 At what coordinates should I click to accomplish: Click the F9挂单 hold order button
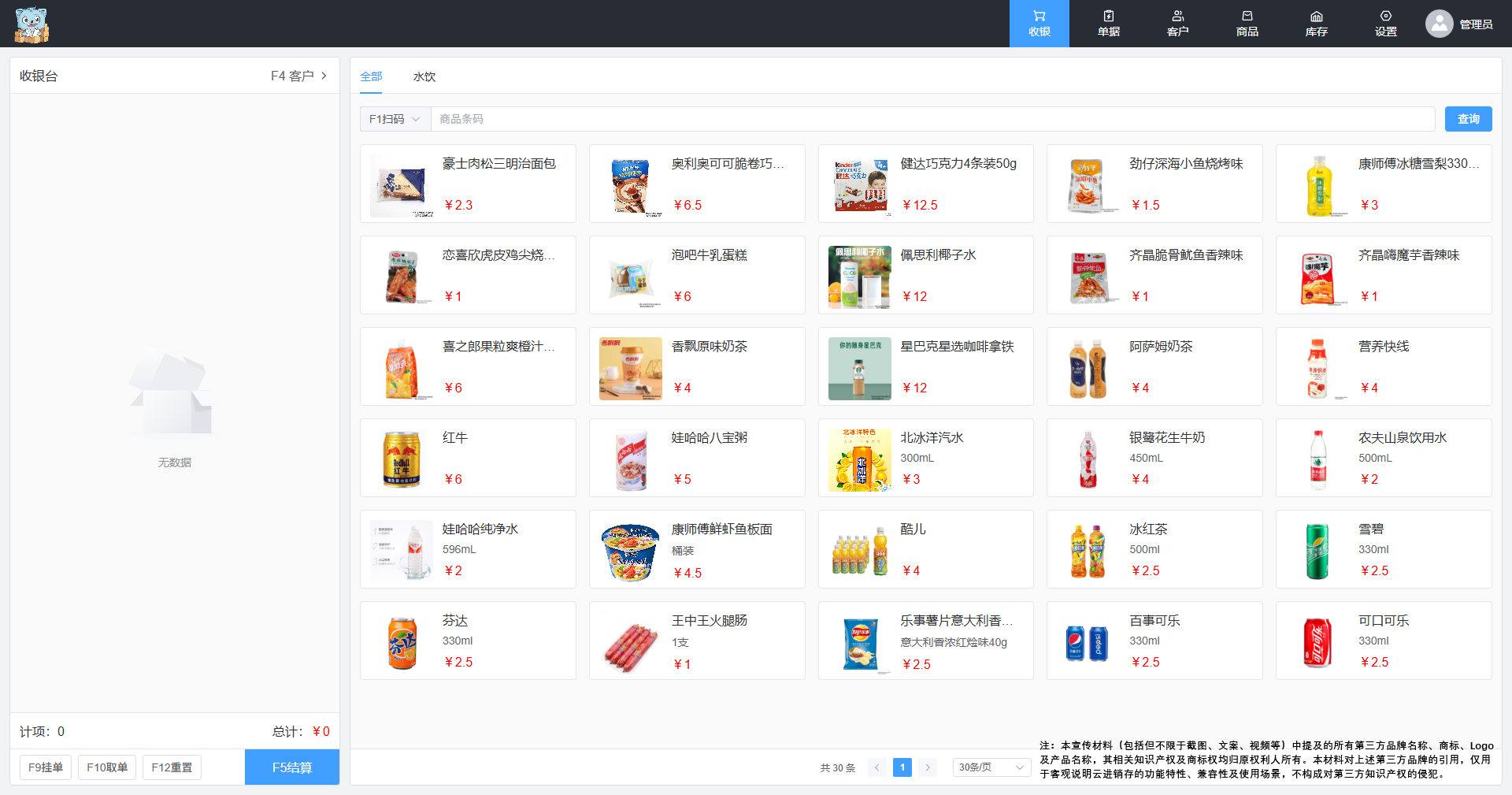click(46, 767)
